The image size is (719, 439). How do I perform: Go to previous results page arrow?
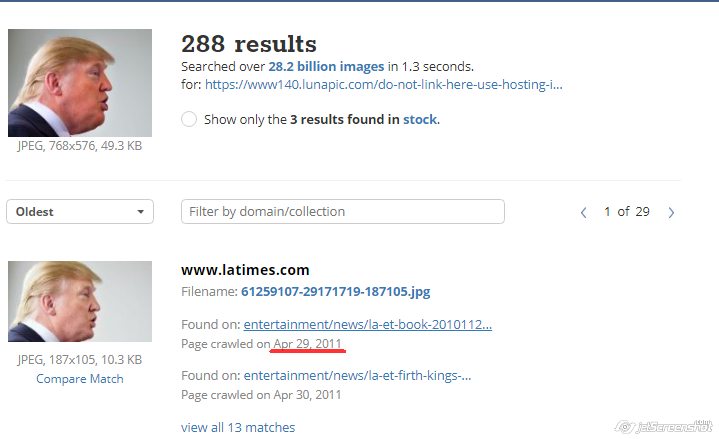583,212
